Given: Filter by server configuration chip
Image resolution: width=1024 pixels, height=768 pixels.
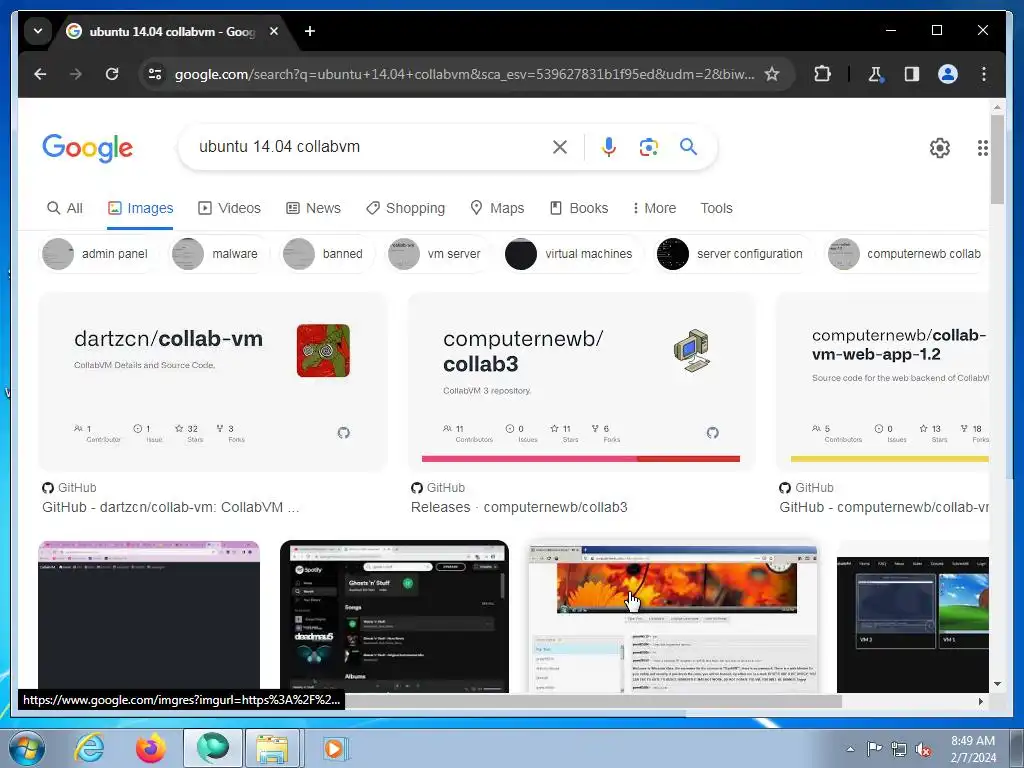Looking at the screenshot, I should pyautogui.click(x=733, y=254).
